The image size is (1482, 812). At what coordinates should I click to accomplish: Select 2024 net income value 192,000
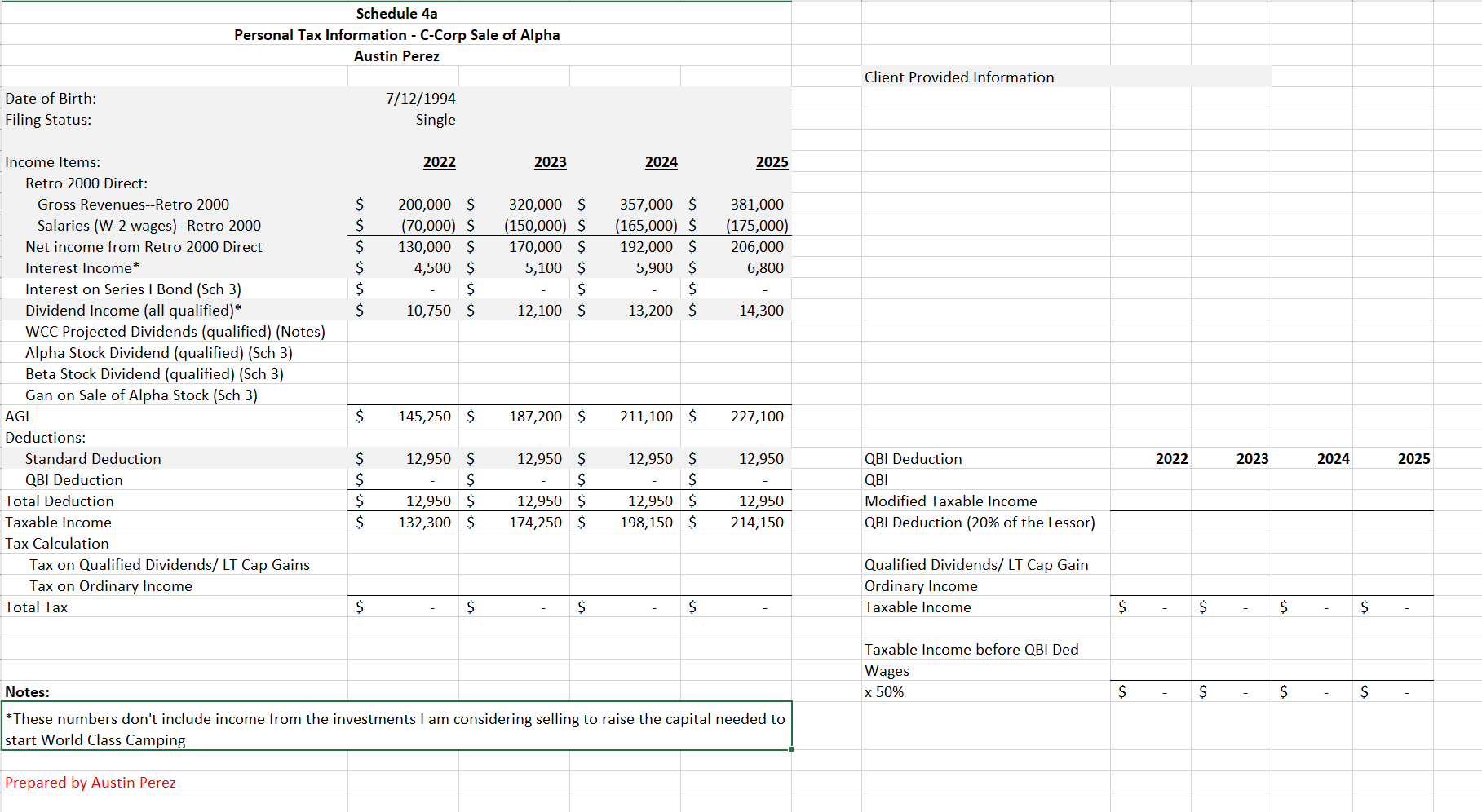click(646, 246)
